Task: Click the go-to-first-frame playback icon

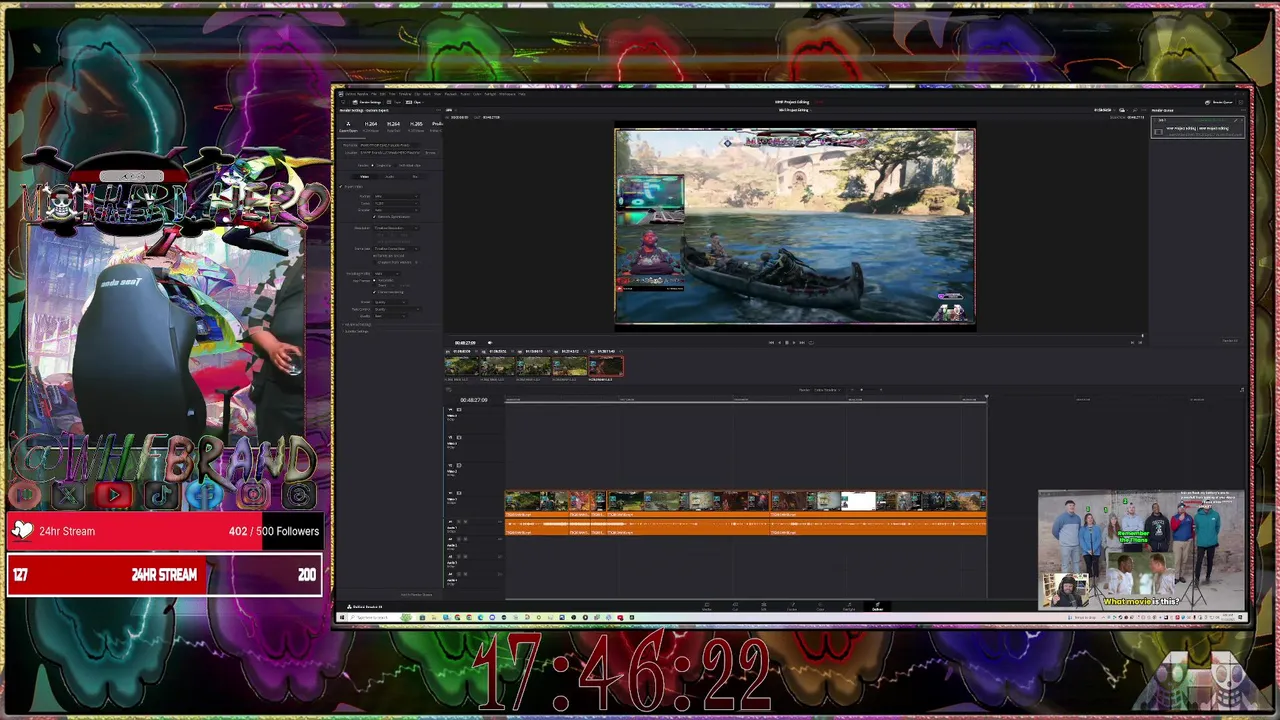Action: point(772,342)
